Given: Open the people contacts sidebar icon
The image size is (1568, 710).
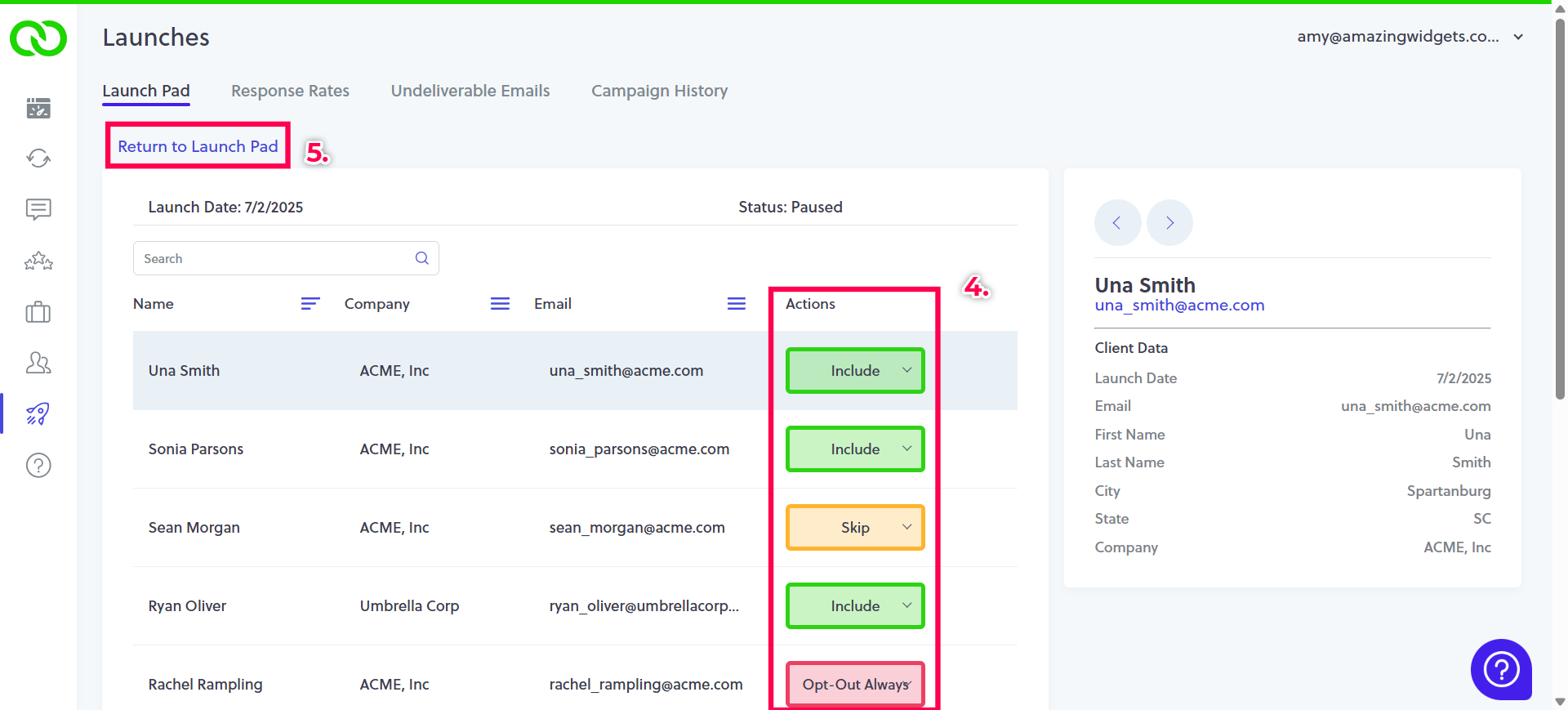Looking at the screenshot, I should coord(38,363).
